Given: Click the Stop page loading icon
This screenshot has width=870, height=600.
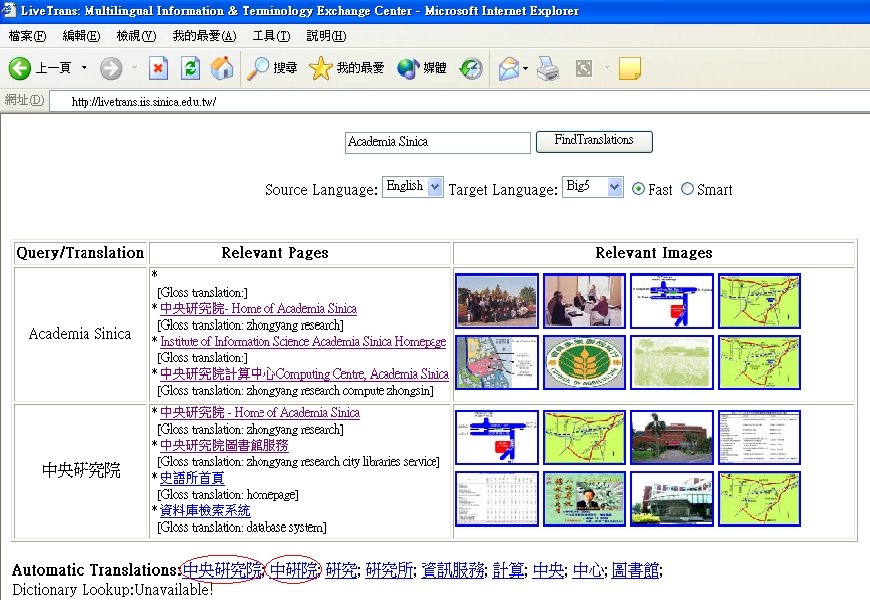Looking at the screenshot, I should click(158, 68).
